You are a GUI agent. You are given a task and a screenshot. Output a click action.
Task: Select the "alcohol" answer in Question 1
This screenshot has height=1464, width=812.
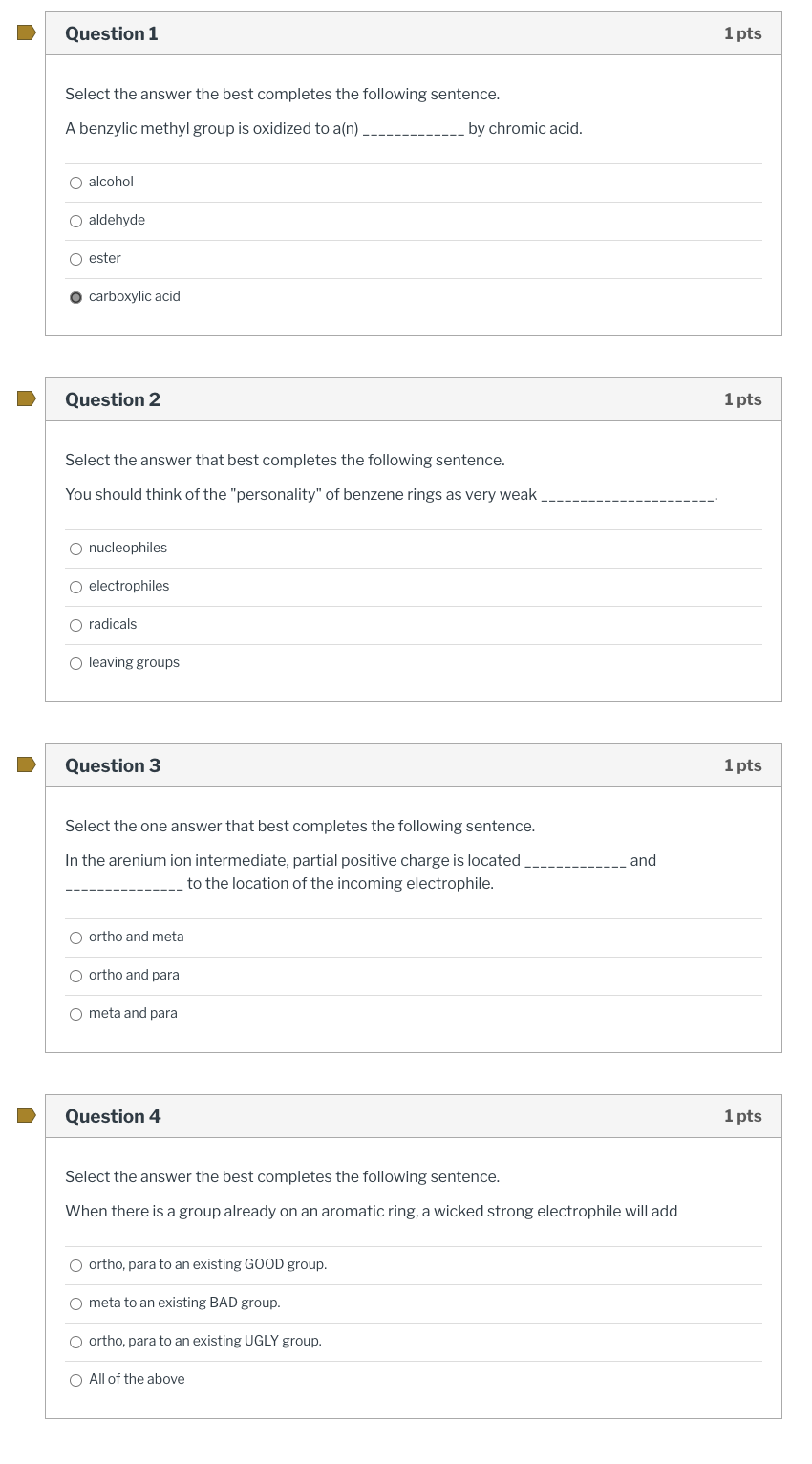pos(75,183)
